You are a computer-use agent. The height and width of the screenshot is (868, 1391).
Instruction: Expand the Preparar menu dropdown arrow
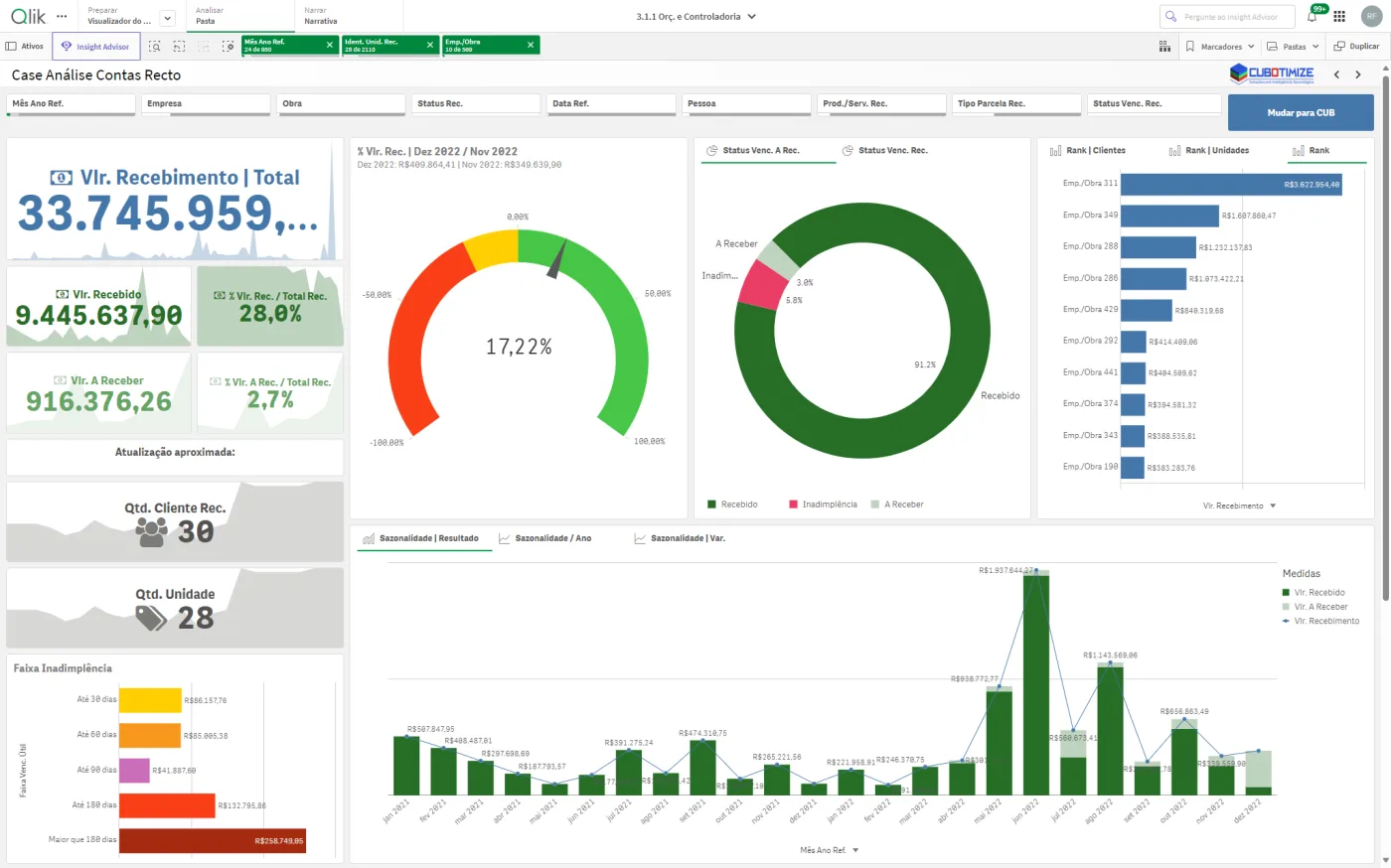[x=167, y=17]
